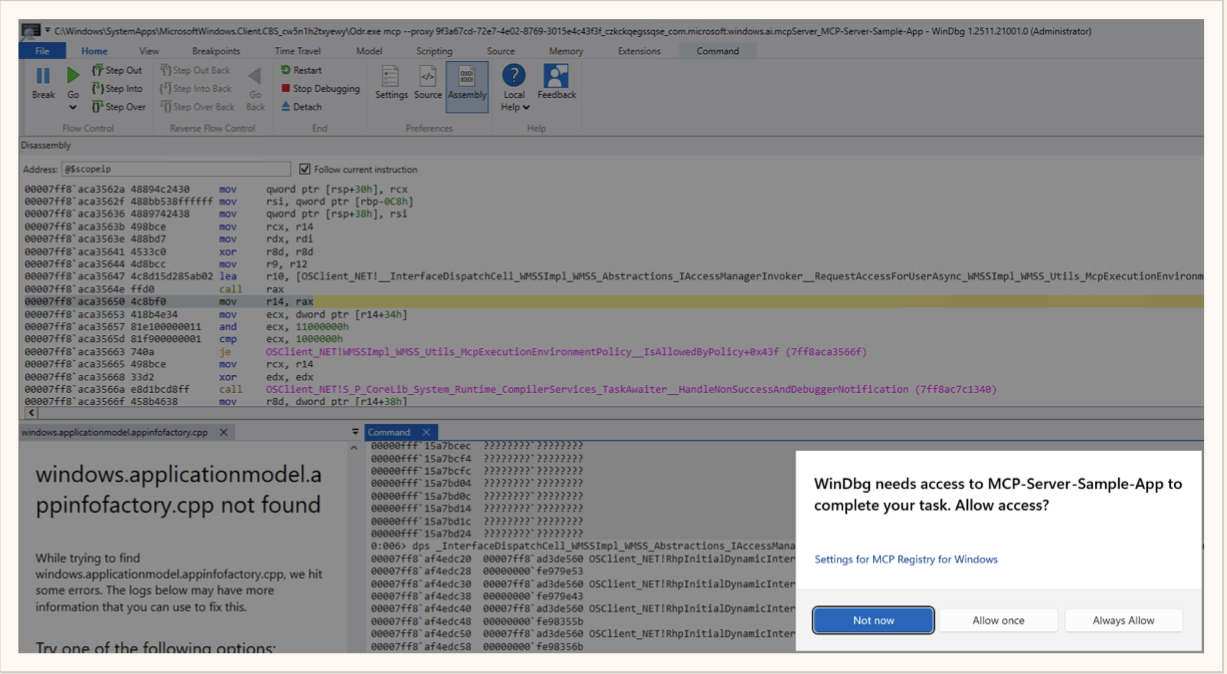Open the Settings preferences icon
The height and width of the screenshot is (674, 1227).
(391, 77)
